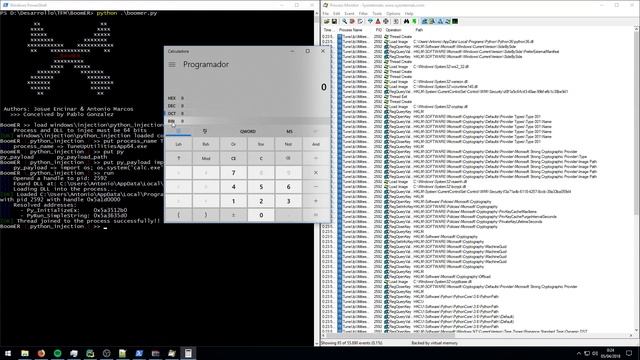The width and height of the screenshot is (640, 360).
Task: Click the Or button in Calculator
Action: coord(233,144)
